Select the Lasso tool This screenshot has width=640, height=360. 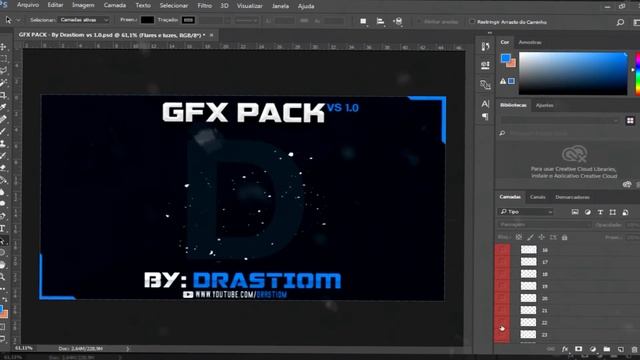click(x=3, y=71)
